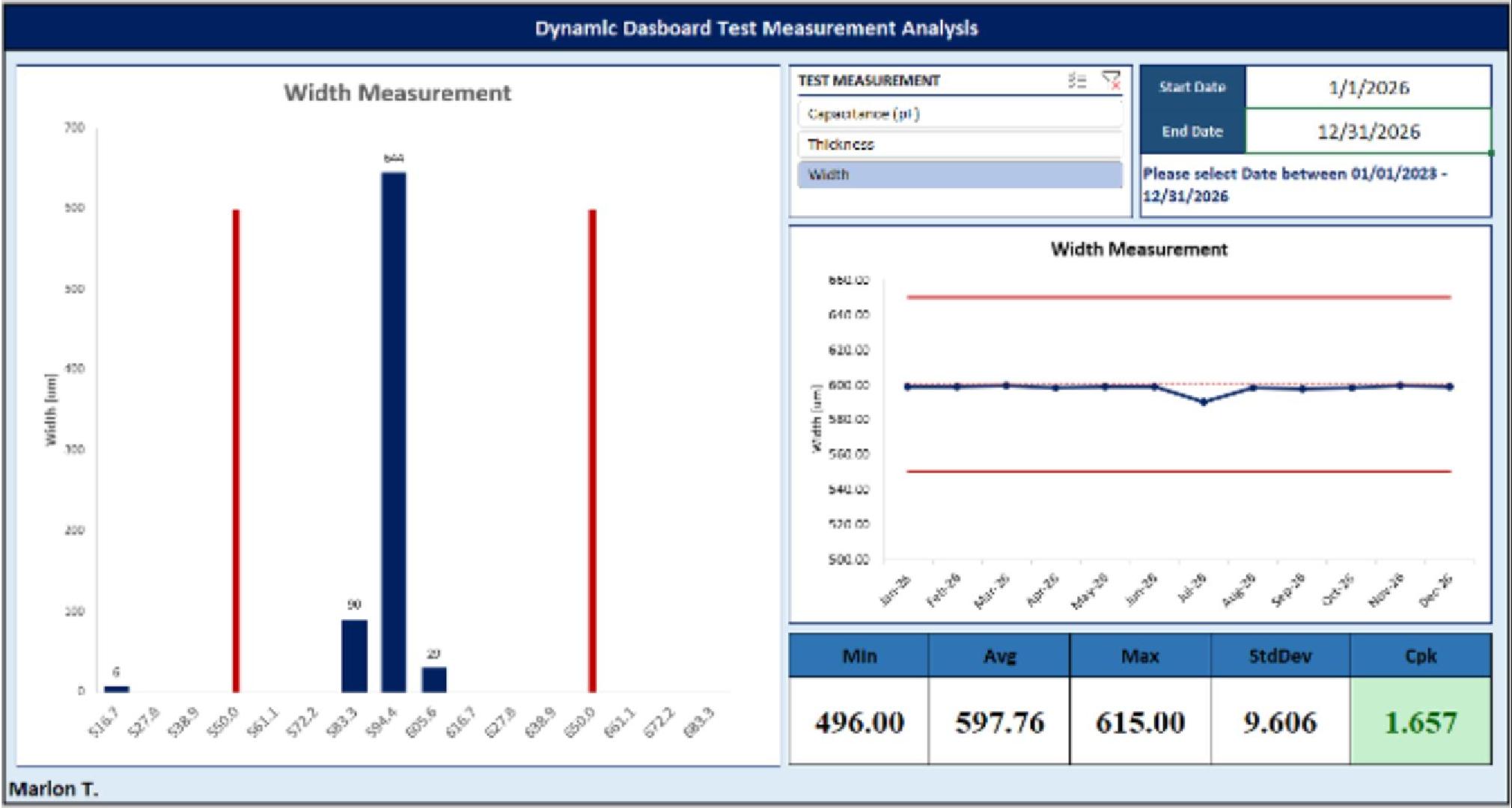Click the Max value 615.00

click(x=1140, y=722)
